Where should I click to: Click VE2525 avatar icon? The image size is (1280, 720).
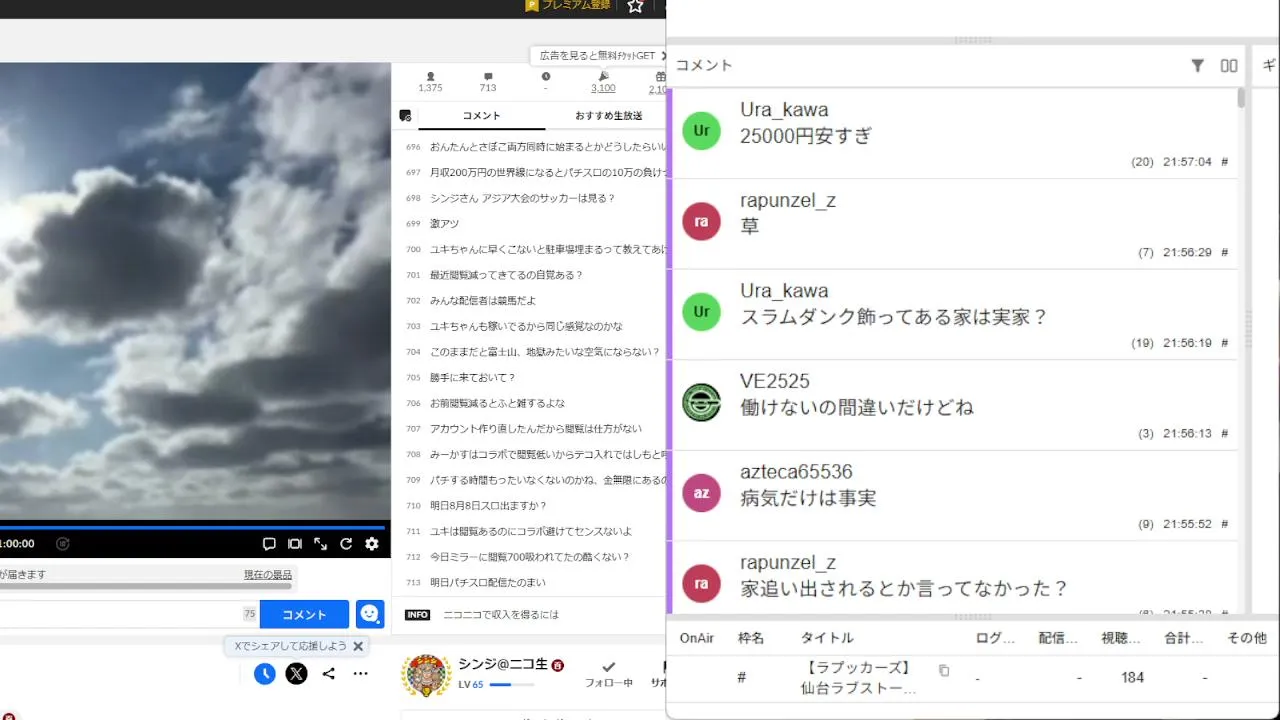701,402
